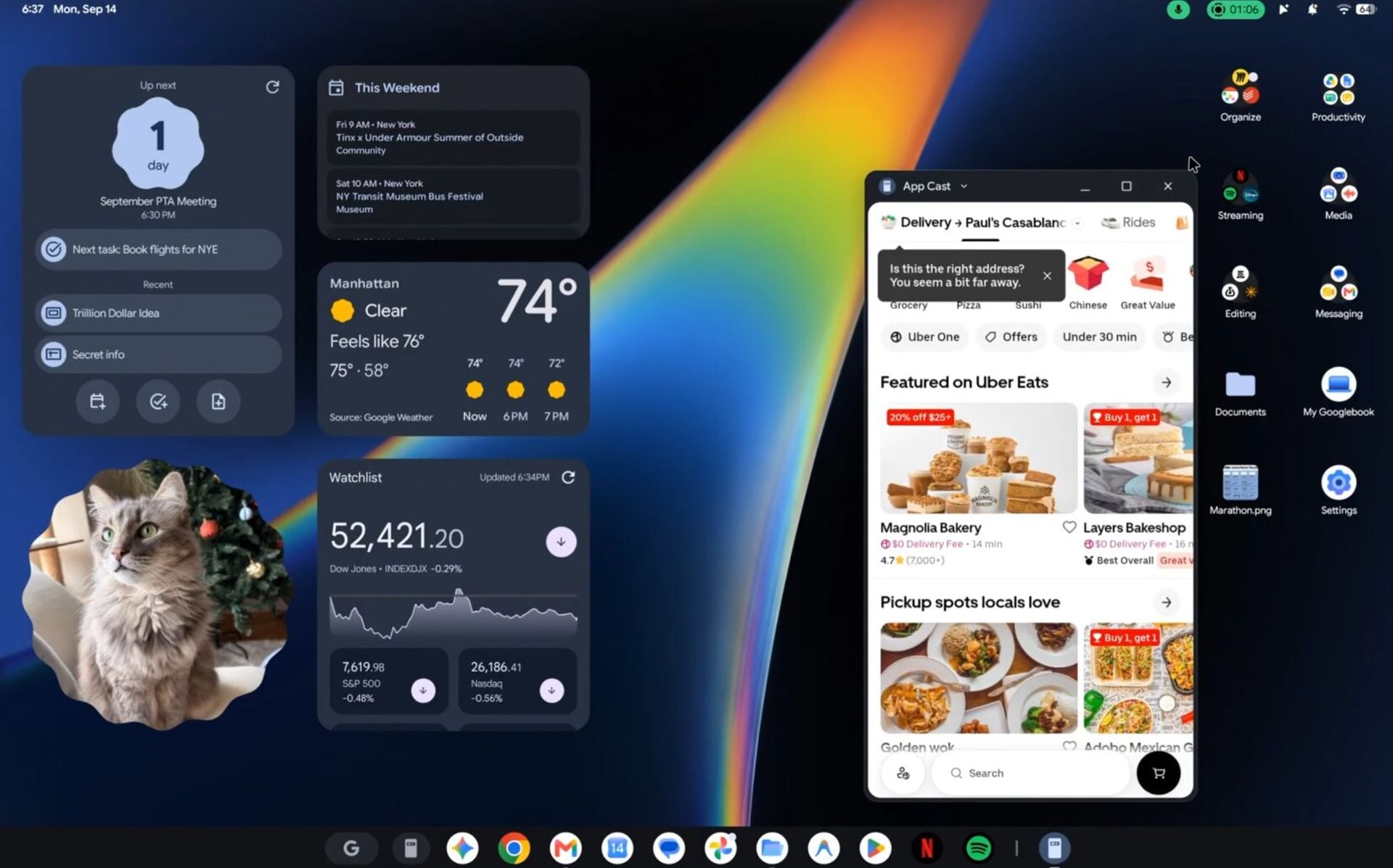Click the screen recording timer 01:06
This screenshot has width=1393, height=868.
[1236, 9]
